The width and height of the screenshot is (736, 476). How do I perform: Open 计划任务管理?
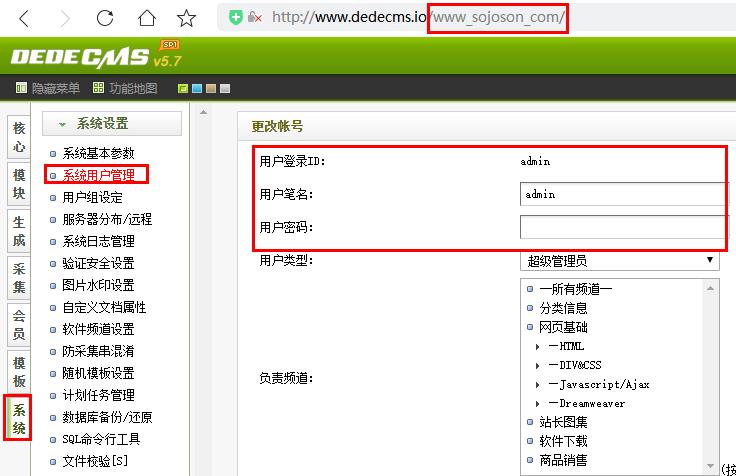pos(98,395)
